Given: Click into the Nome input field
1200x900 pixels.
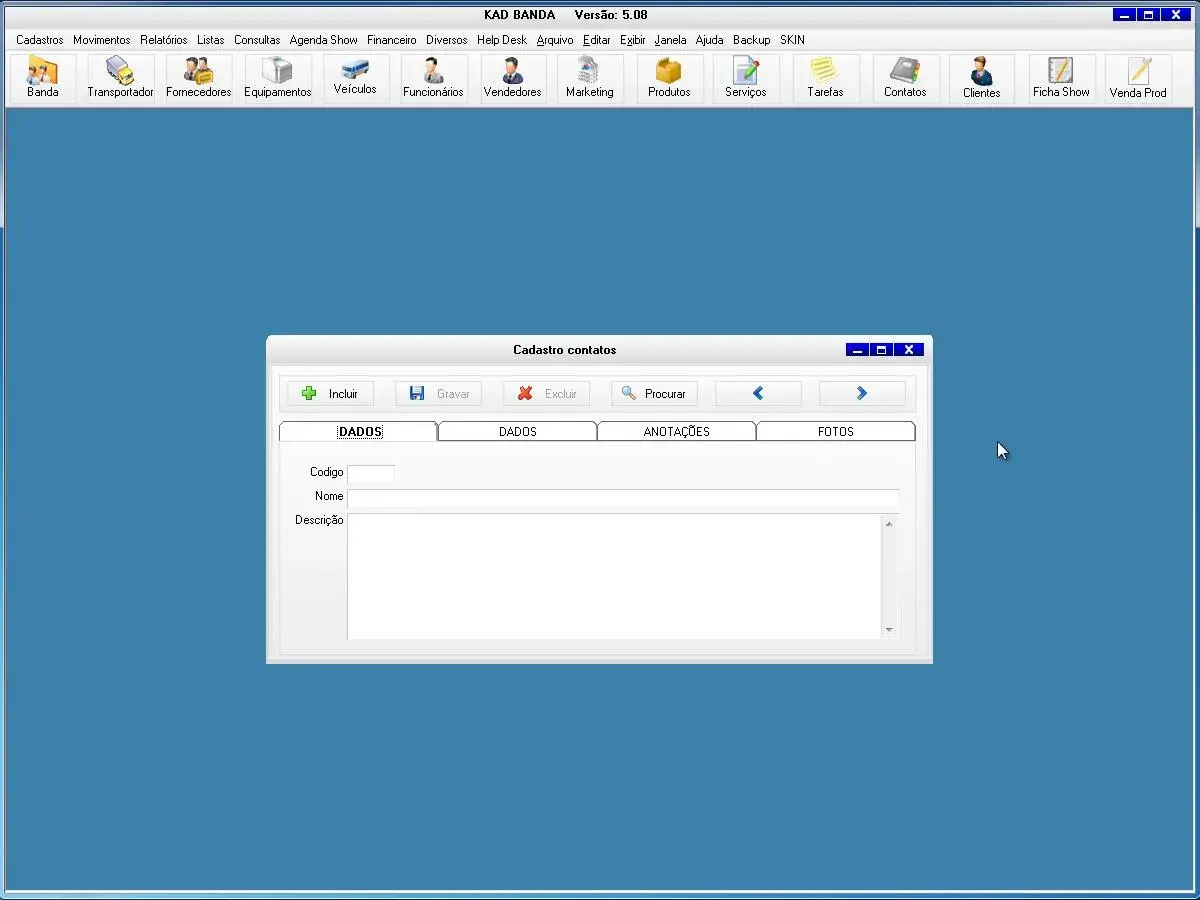Looking at the screenshot, I should pyautogui.click(x=622, y=497).
